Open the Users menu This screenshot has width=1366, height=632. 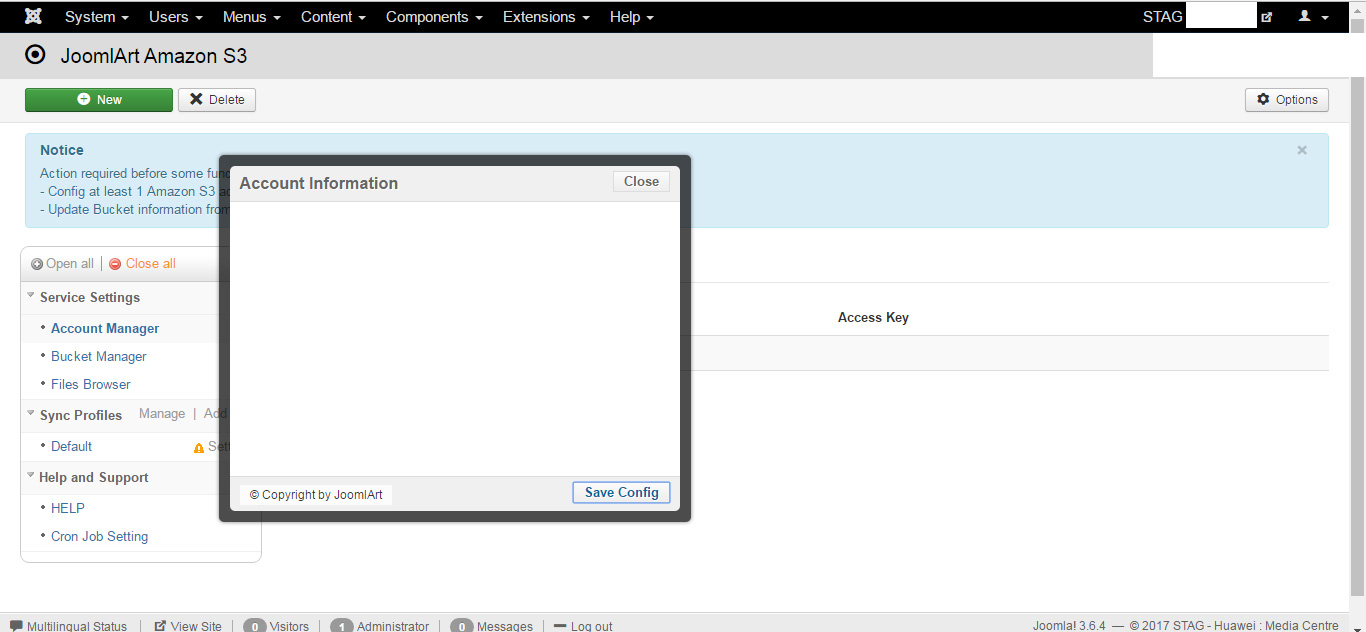click(175, 17)
